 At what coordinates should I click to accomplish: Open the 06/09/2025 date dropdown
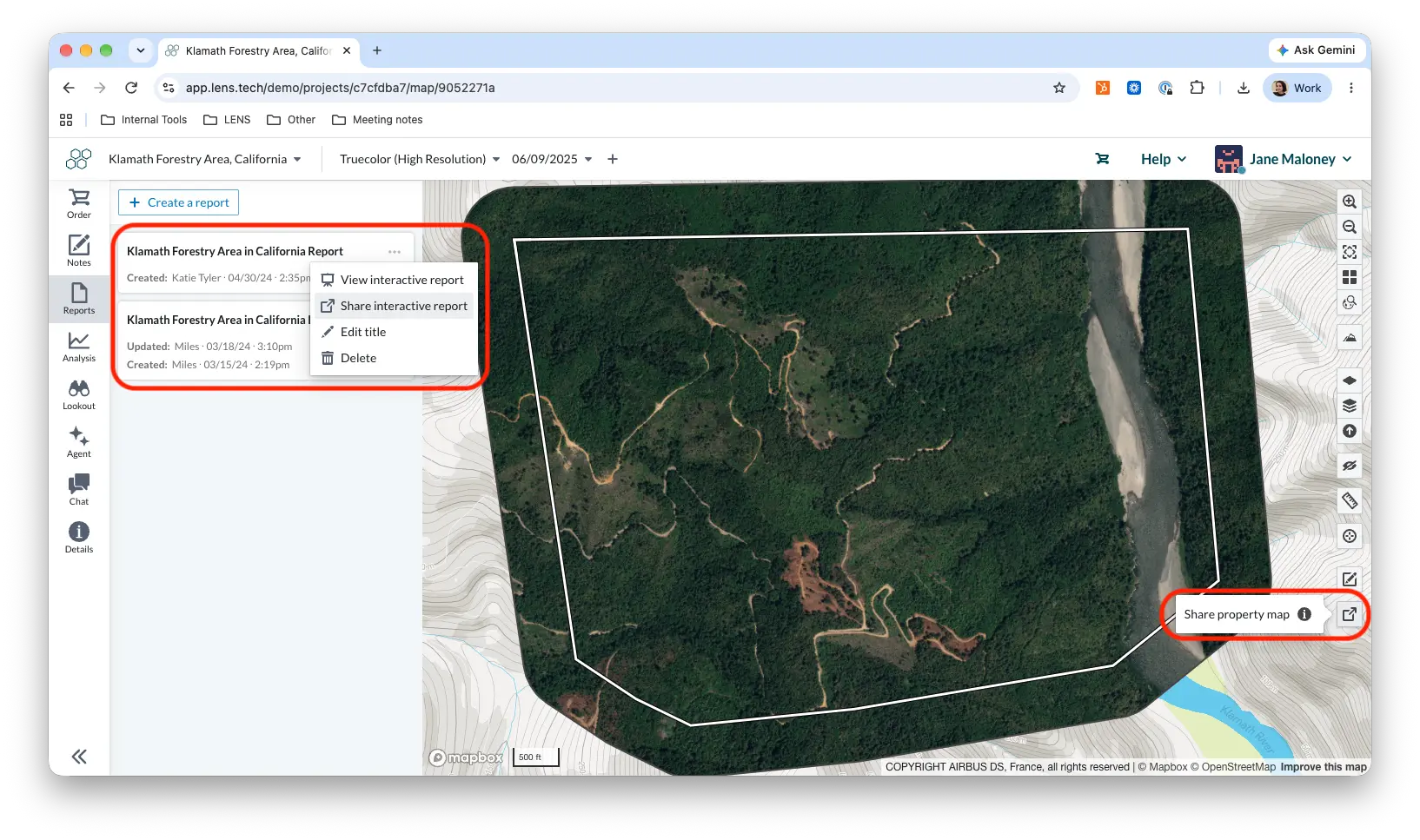[x=552, y=159]
